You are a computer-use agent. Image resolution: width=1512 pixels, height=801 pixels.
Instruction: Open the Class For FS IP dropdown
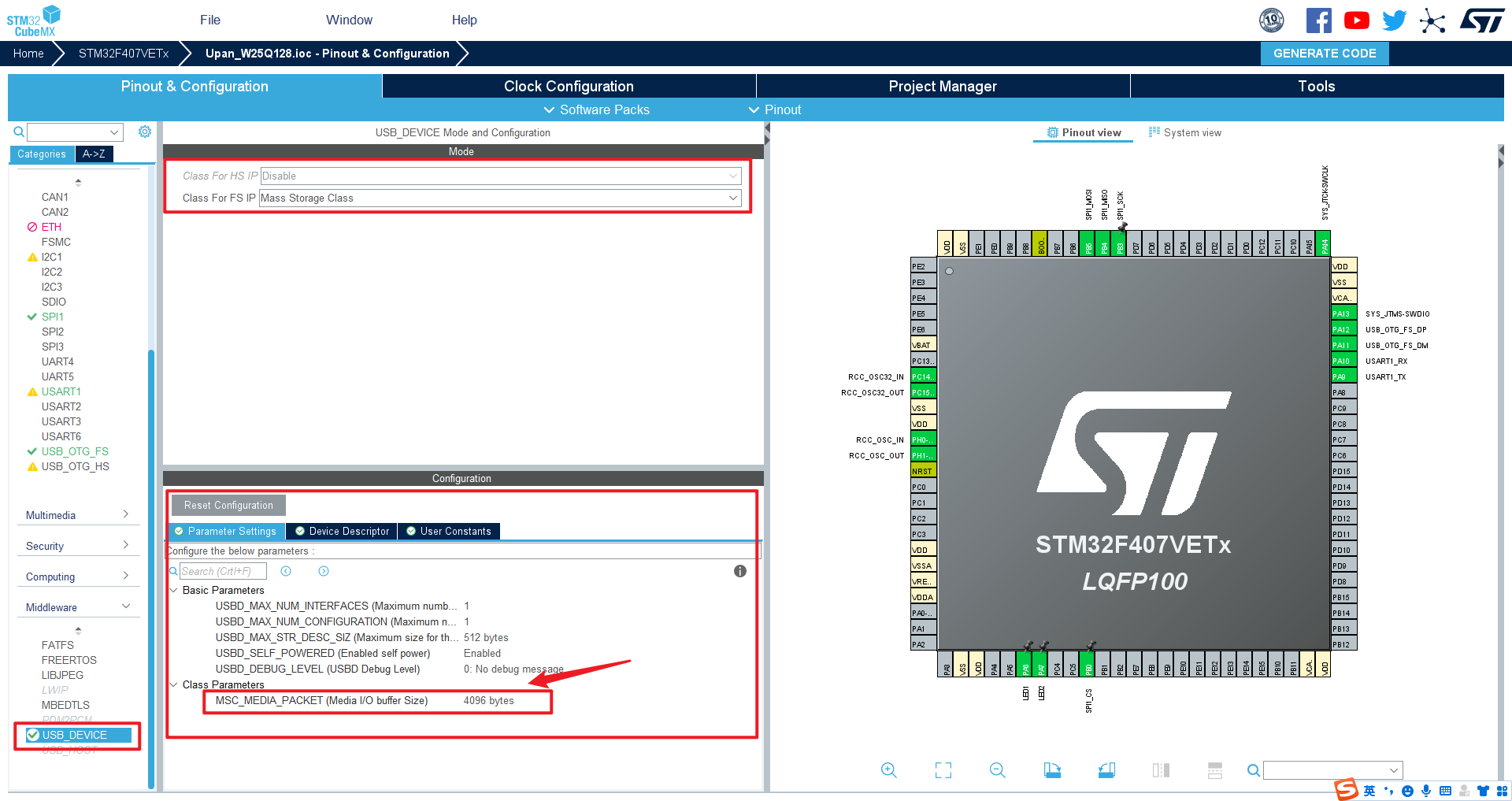click(733, 198)
